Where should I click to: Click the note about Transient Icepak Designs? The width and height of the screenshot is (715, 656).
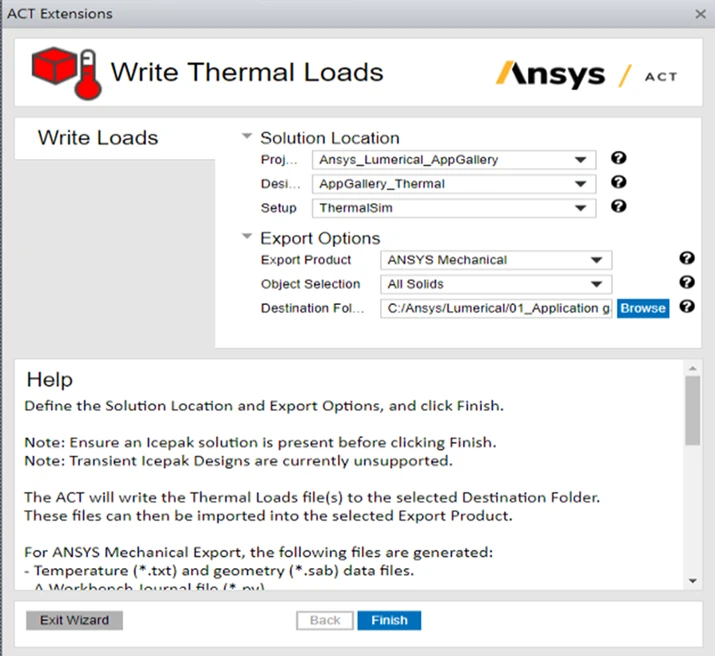click(x=238, y=461)
